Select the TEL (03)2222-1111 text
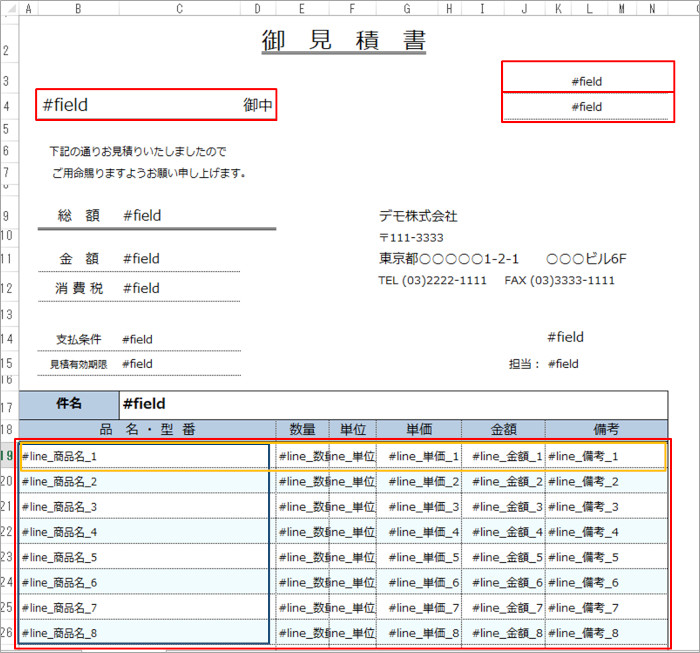Screen dimensions: 700x653 pos(432,280)
